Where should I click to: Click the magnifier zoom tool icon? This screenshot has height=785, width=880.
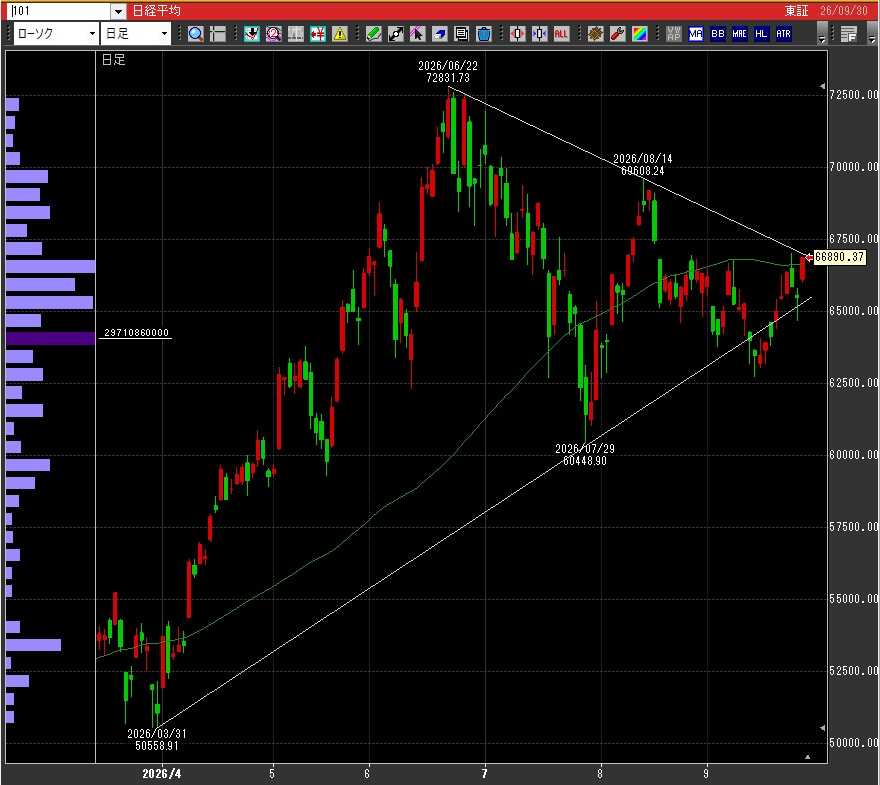click(195, 34)
